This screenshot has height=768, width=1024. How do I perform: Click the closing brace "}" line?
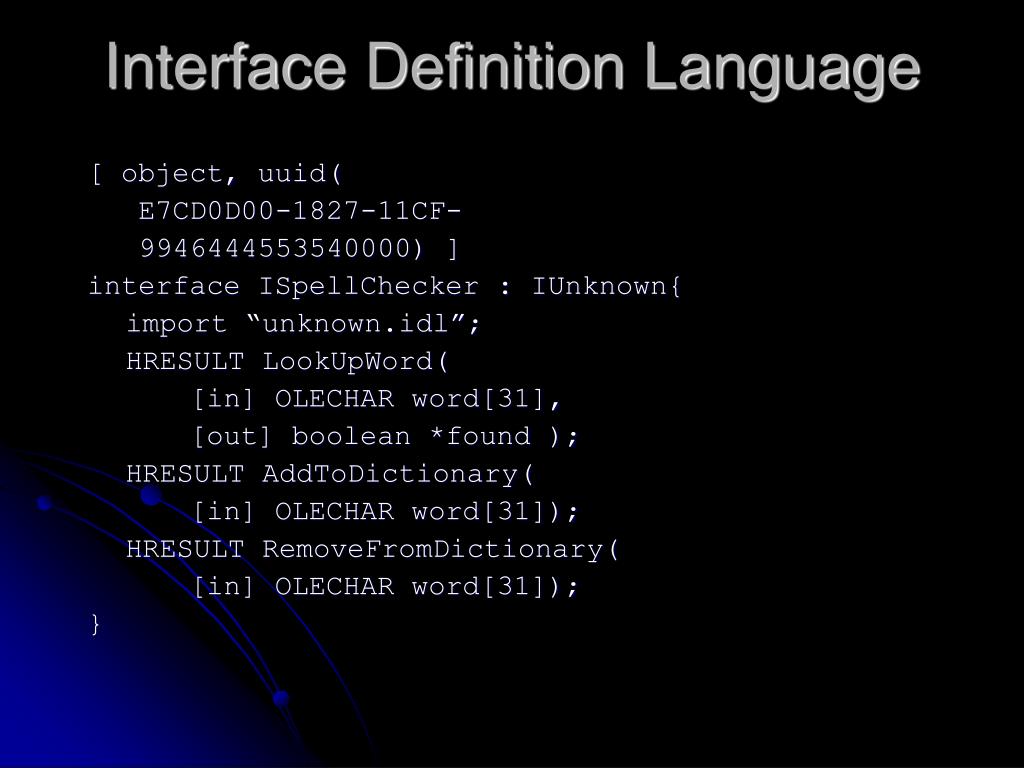[x=96, y=624]
